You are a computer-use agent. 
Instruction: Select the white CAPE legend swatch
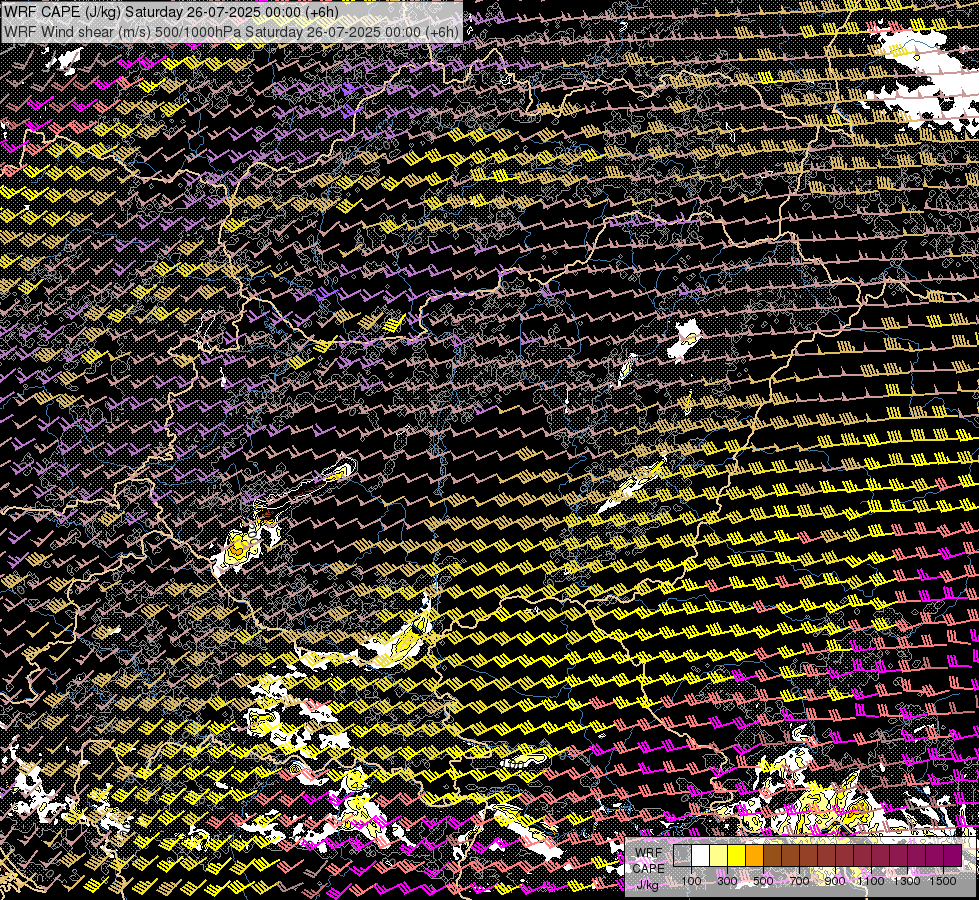click(701, 855)
